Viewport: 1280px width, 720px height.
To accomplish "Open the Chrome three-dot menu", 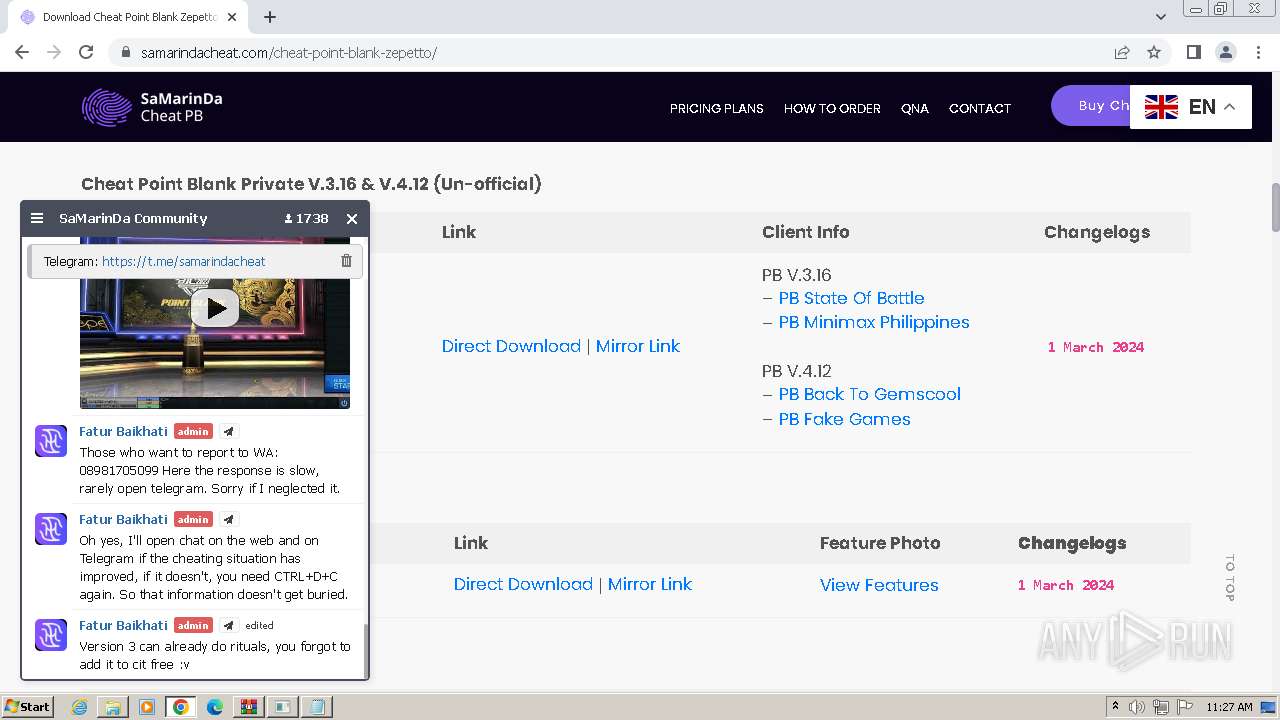I will click(1257, 52).
